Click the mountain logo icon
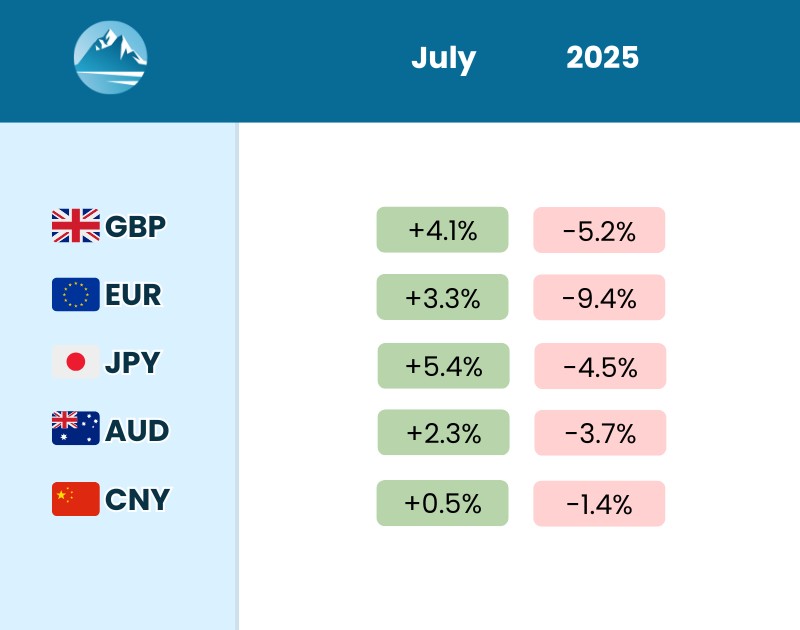 111,58
